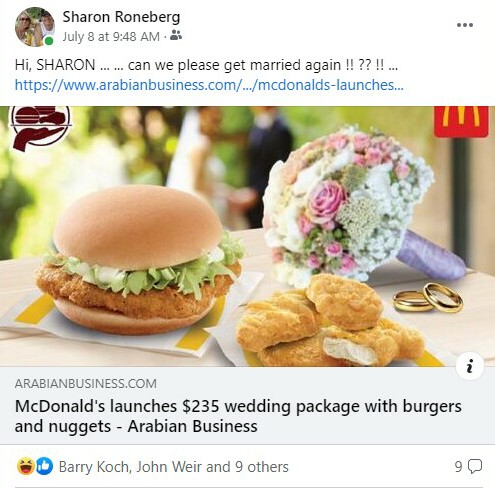Click the Haha laughing reaction icon
This screenshot has width=495, height=490.
26,466
